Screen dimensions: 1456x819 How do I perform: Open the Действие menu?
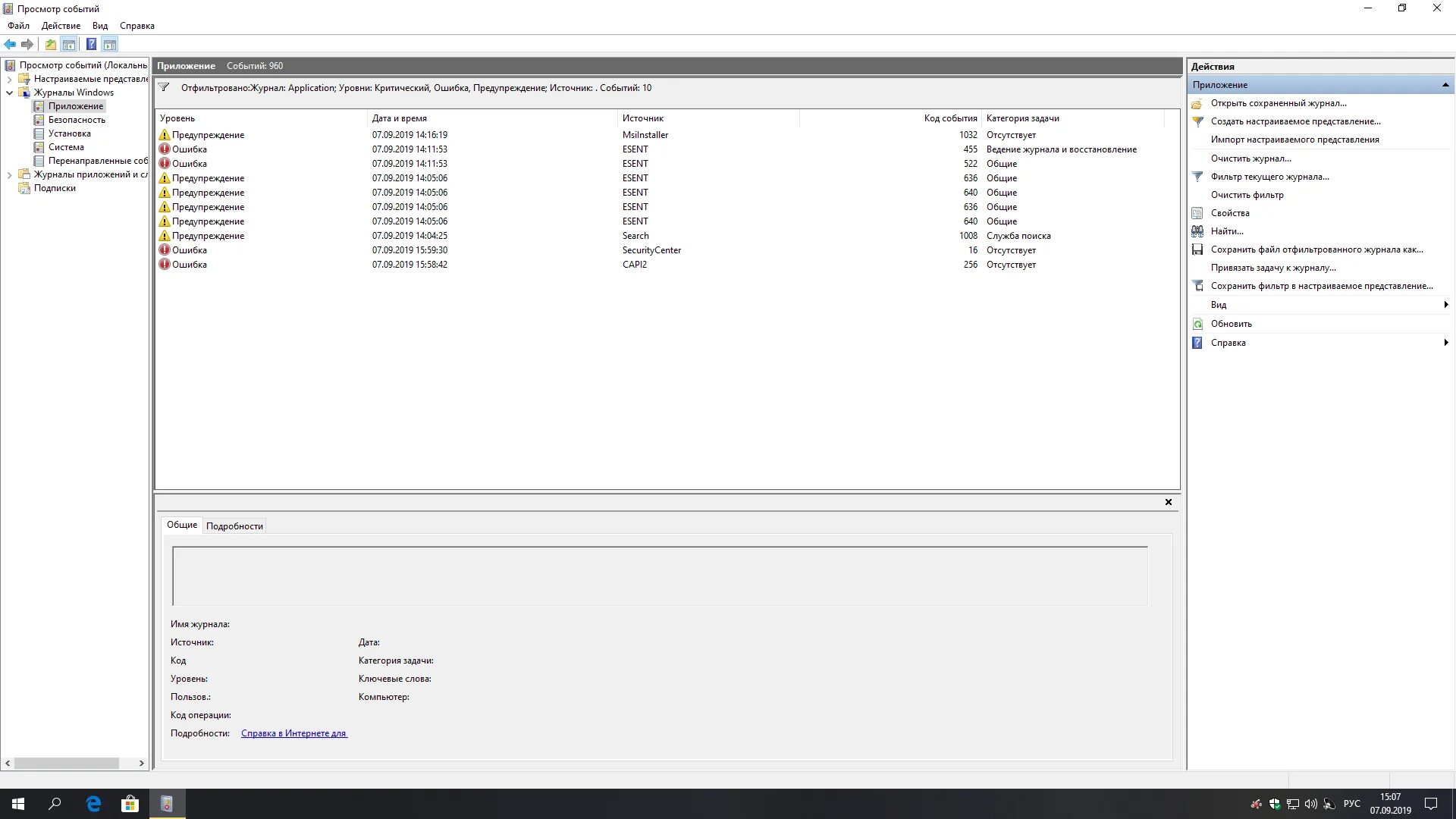61,26
